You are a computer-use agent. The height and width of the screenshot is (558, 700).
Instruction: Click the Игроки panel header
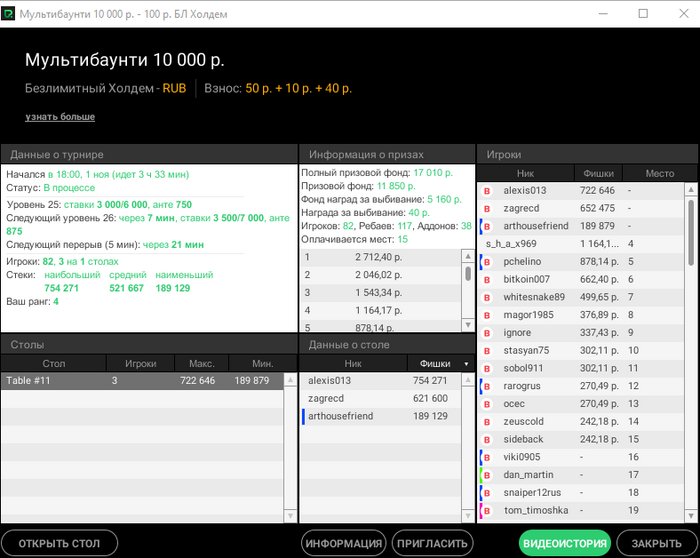588,154
